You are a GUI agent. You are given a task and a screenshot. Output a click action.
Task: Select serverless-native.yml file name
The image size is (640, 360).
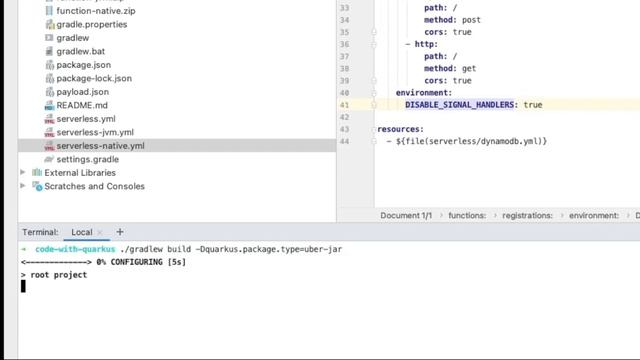click(100, 146)
